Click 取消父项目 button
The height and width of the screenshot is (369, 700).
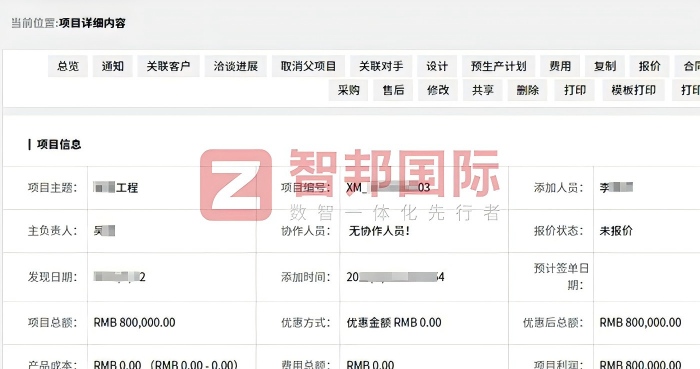click(x=308, y=66)
